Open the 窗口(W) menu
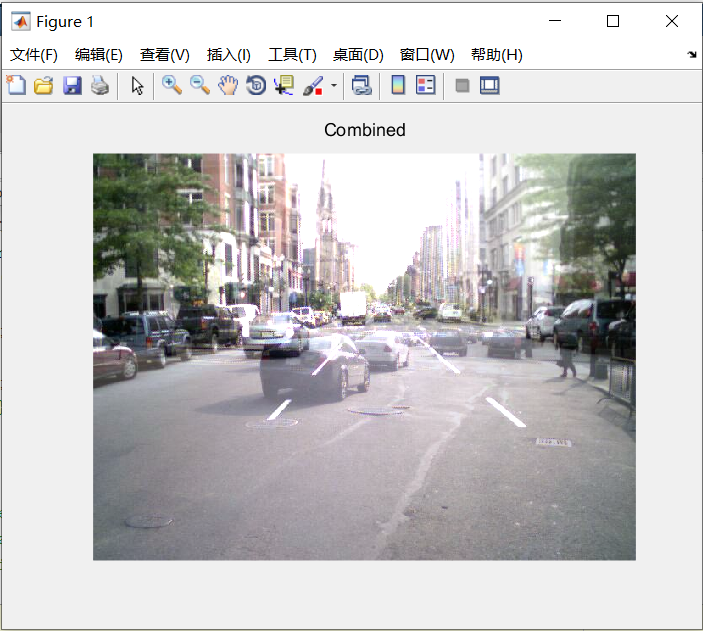Screen dimensions: 703x631 coord(427,55)
